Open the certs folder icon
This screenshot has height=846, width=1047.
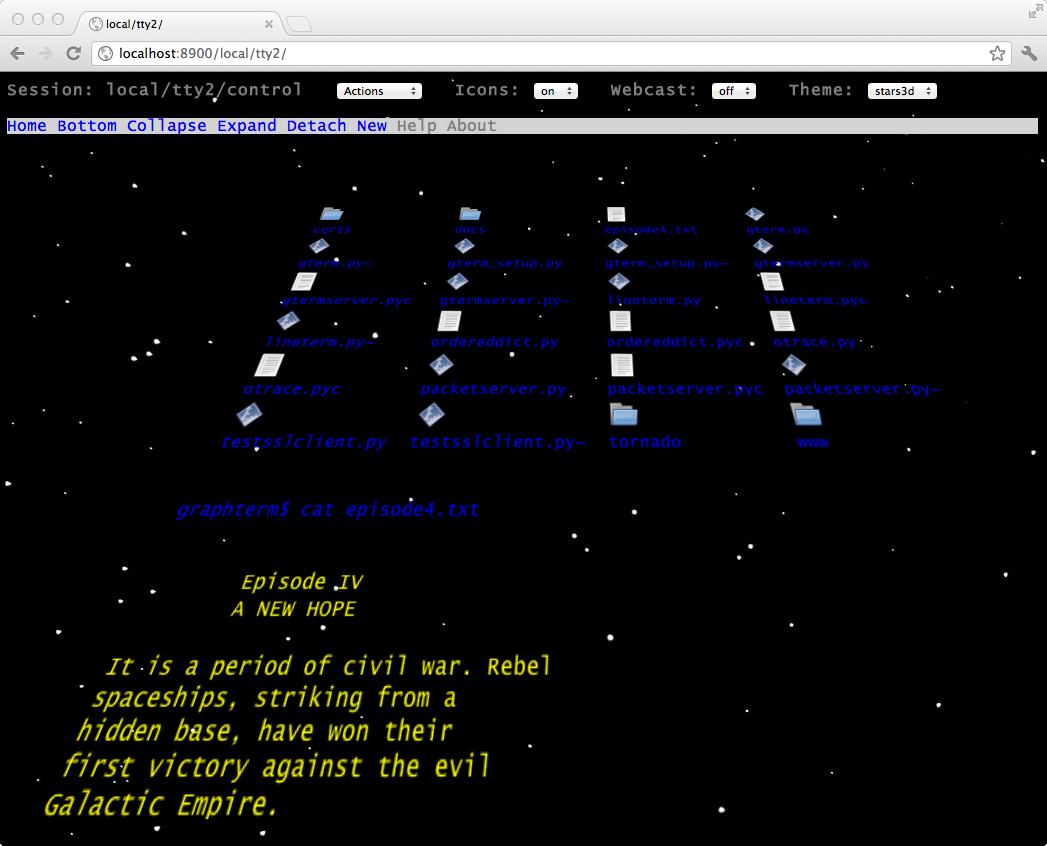click(332, 213)
